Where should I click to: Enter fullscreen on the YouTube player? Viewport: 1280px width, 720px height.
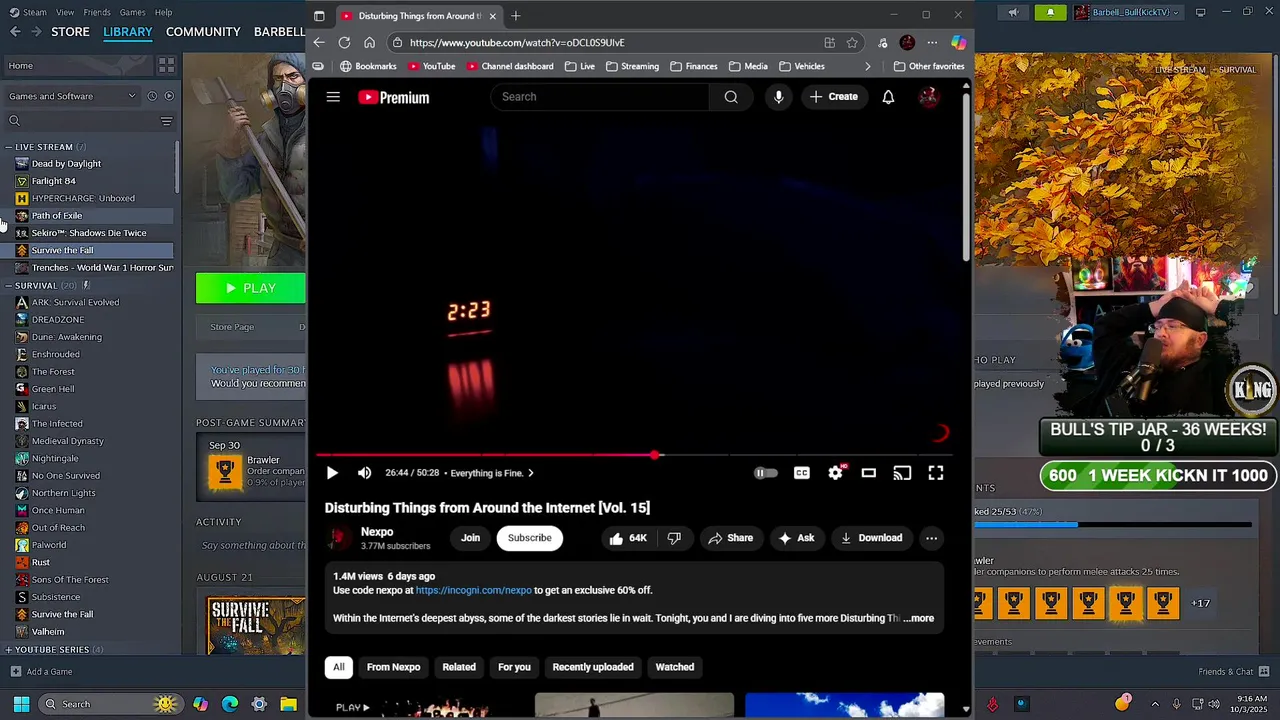(936, 473)
